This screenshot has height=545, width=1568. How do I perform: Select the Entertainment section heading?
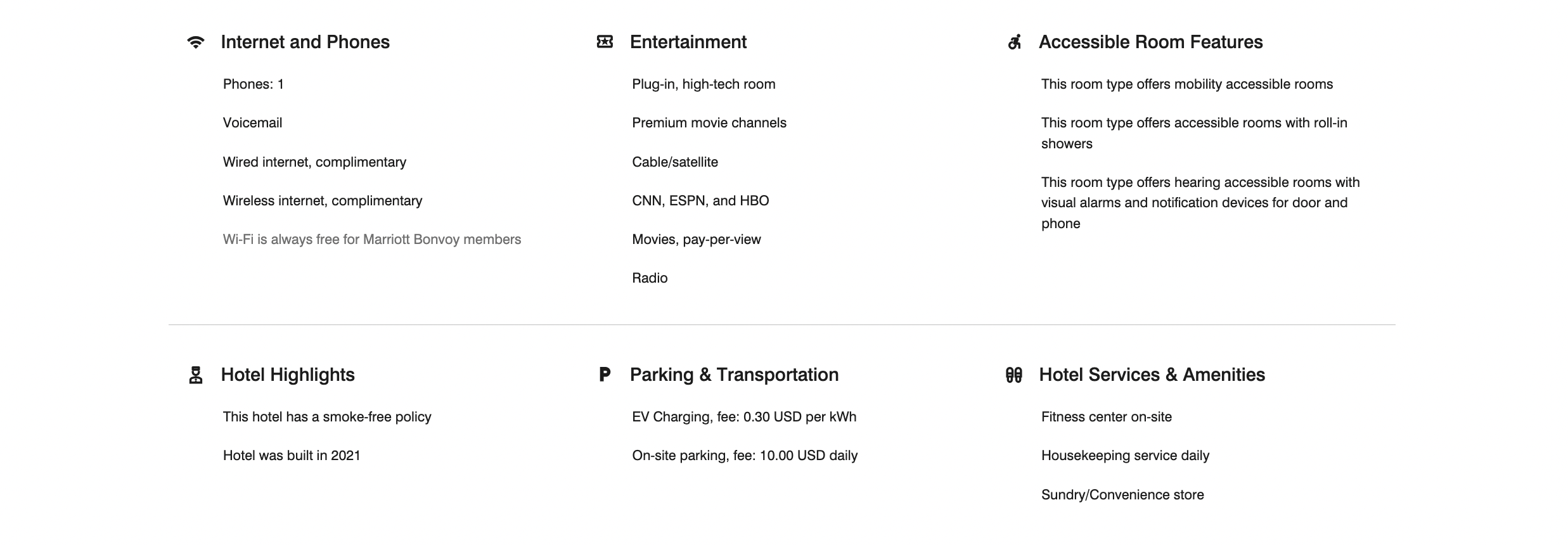coord(688,42)
